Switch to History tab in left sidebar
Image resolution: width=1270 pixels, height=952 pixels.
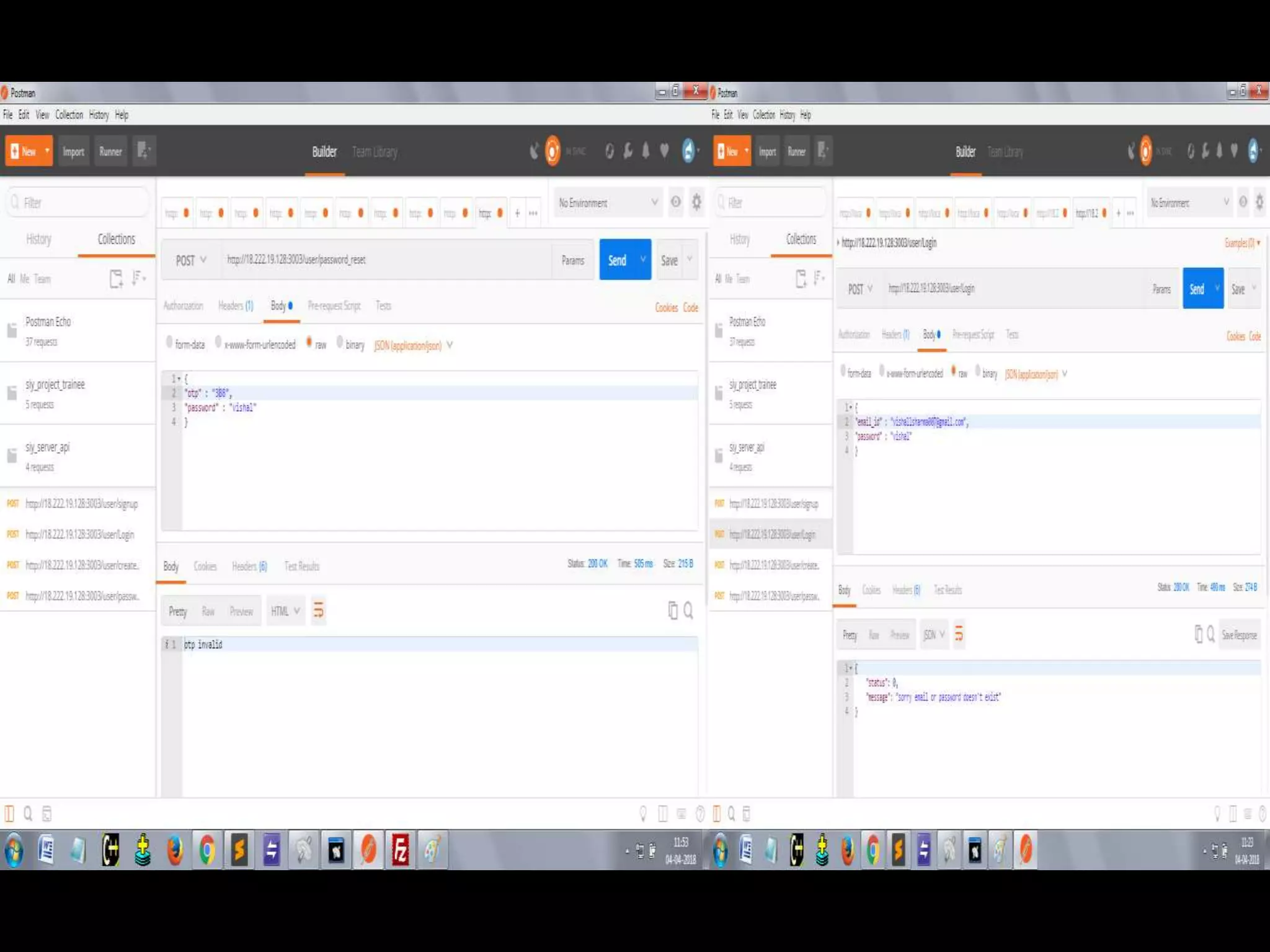point(38,239)
